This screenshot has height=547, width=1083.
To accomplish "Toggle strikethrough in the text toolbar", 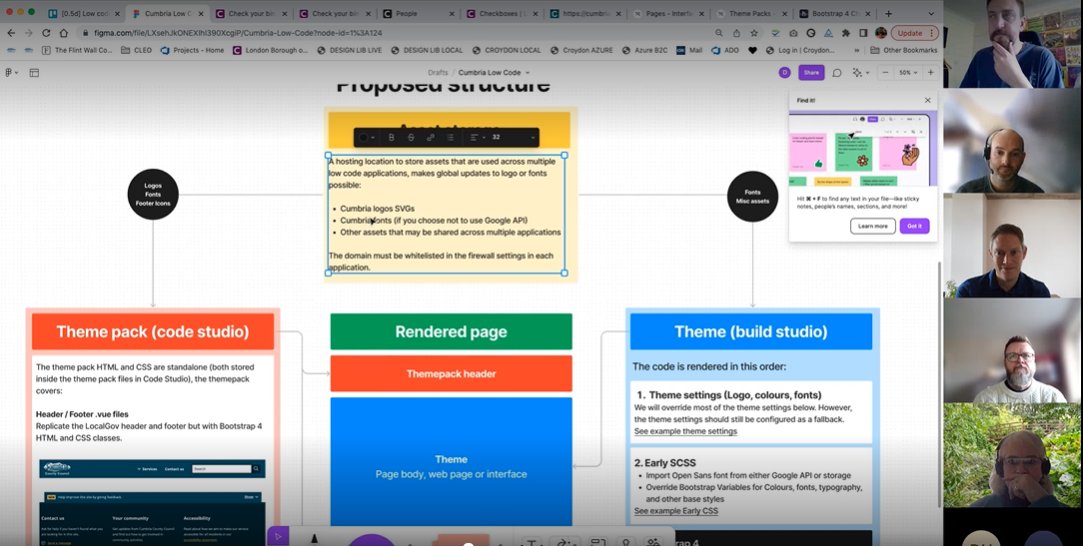I will point(411,137).
